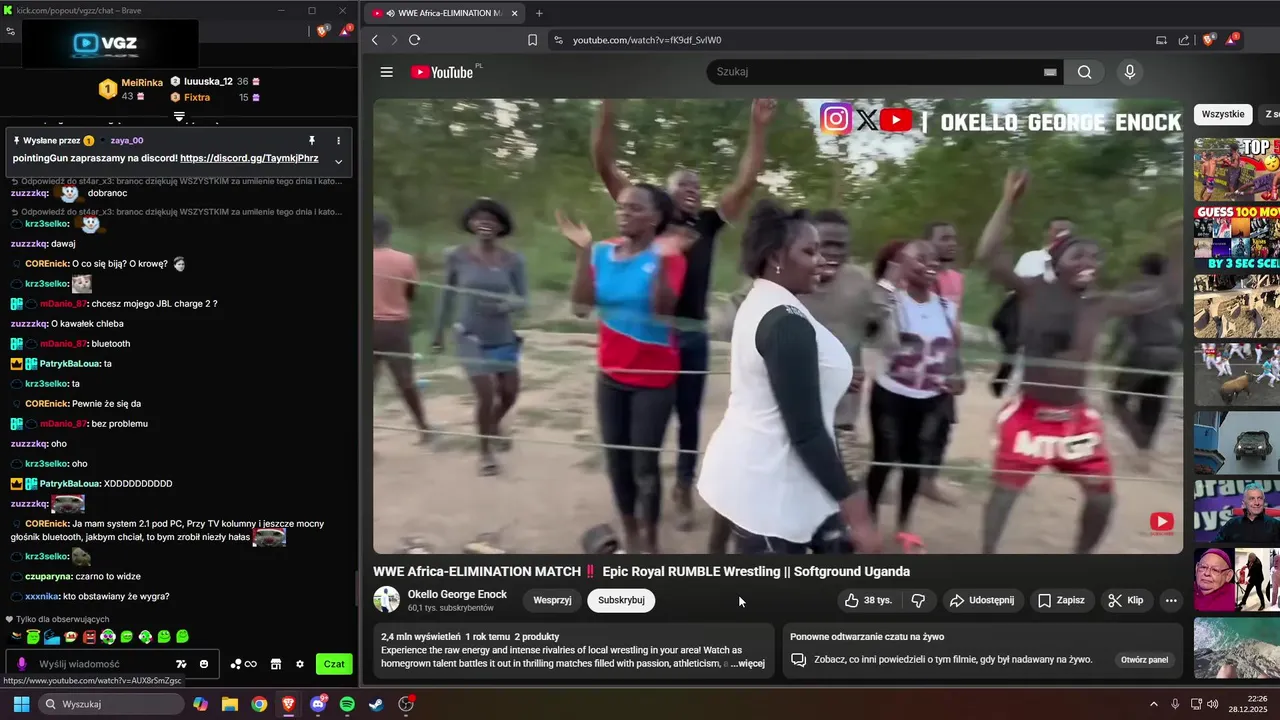Like the video with the thumbs-up button
The image size is (1280, 720).
(x=868, y=600)
